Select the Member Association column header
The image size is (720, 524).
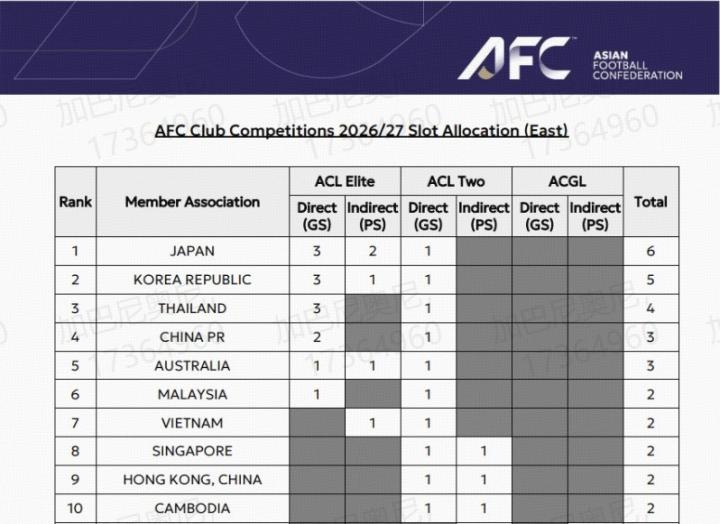(x=192, y=201)
